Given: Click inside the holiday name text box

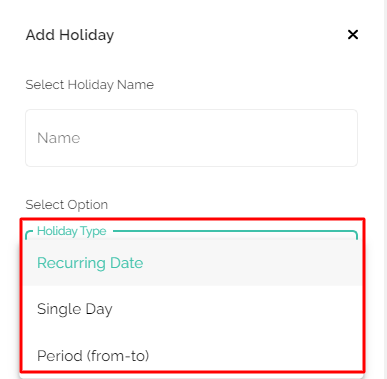Looking at the screenshot, I should tap(191, 138).
